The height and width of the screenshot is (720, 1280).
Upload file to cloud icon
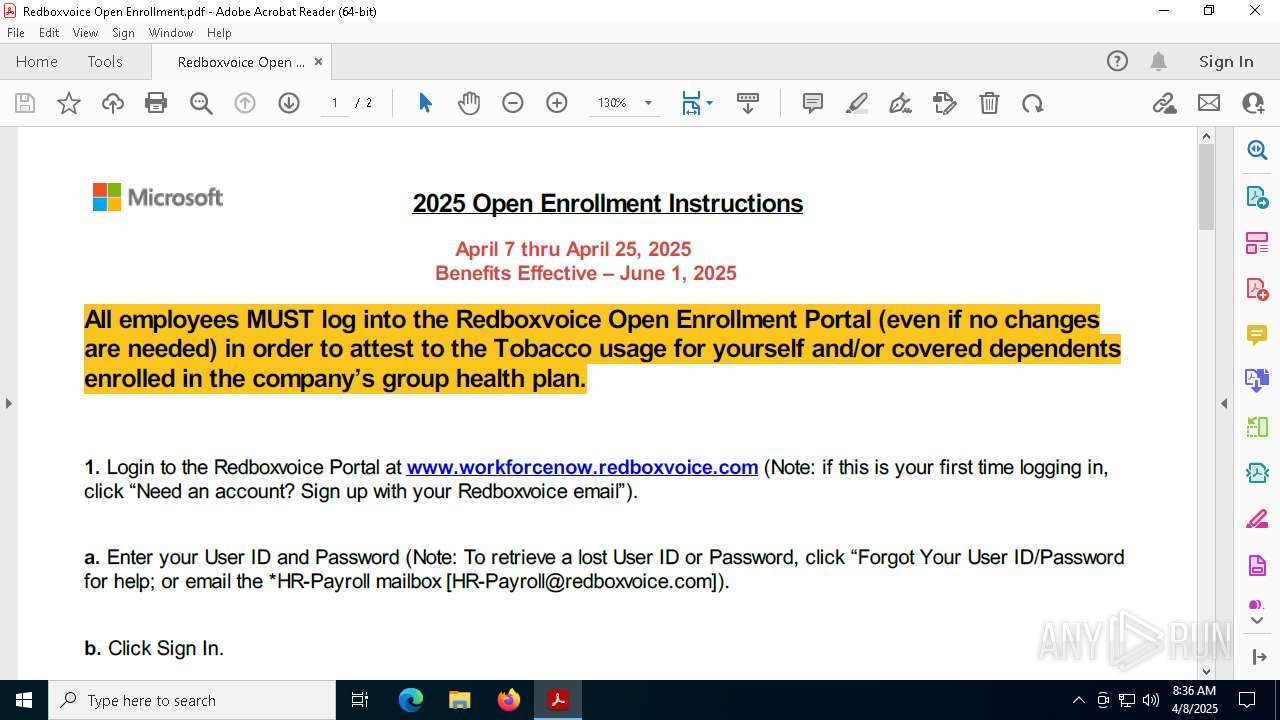[113, 103]
